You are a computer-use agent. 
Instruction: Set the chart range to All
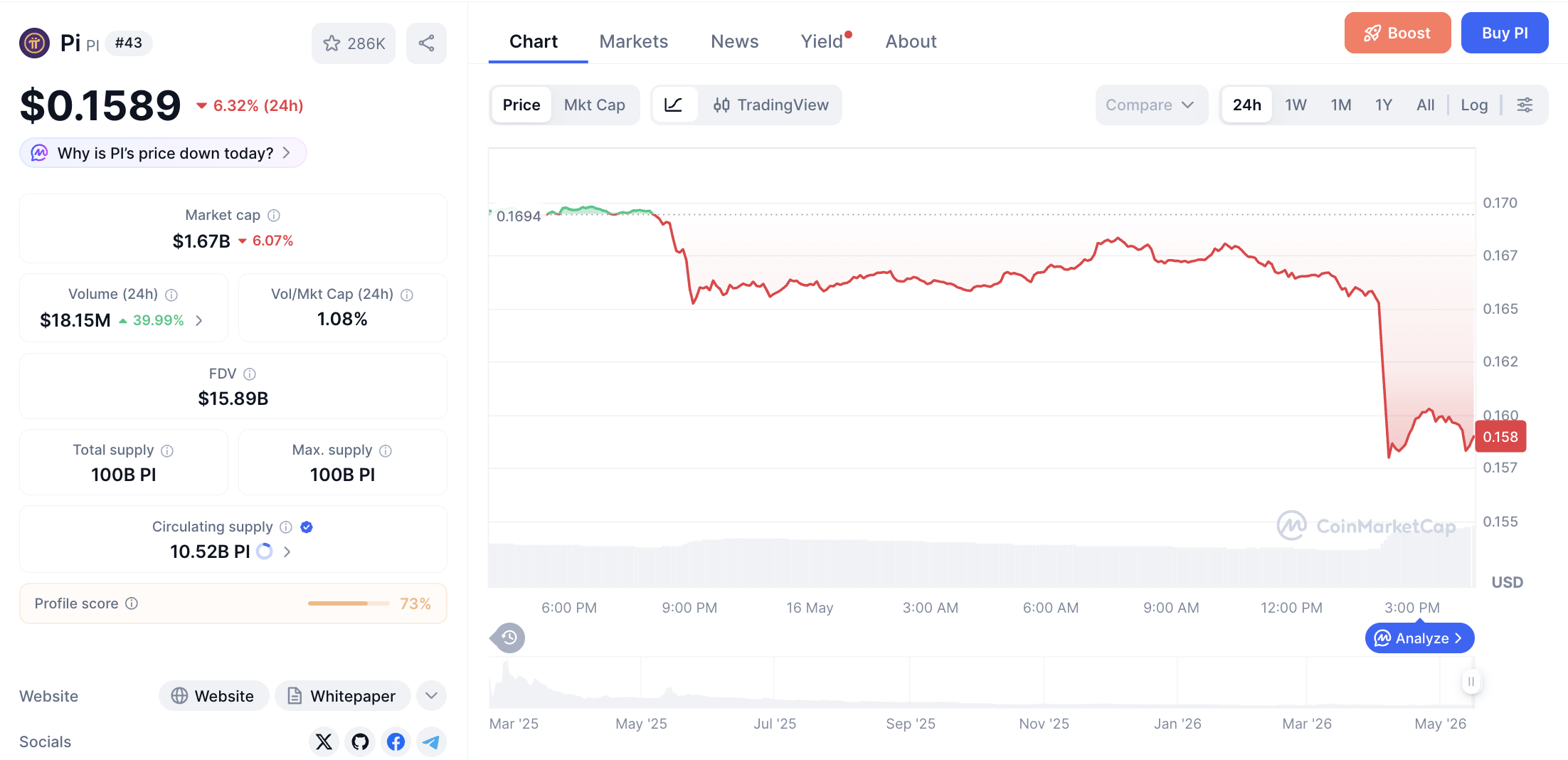coord(1426,105)
